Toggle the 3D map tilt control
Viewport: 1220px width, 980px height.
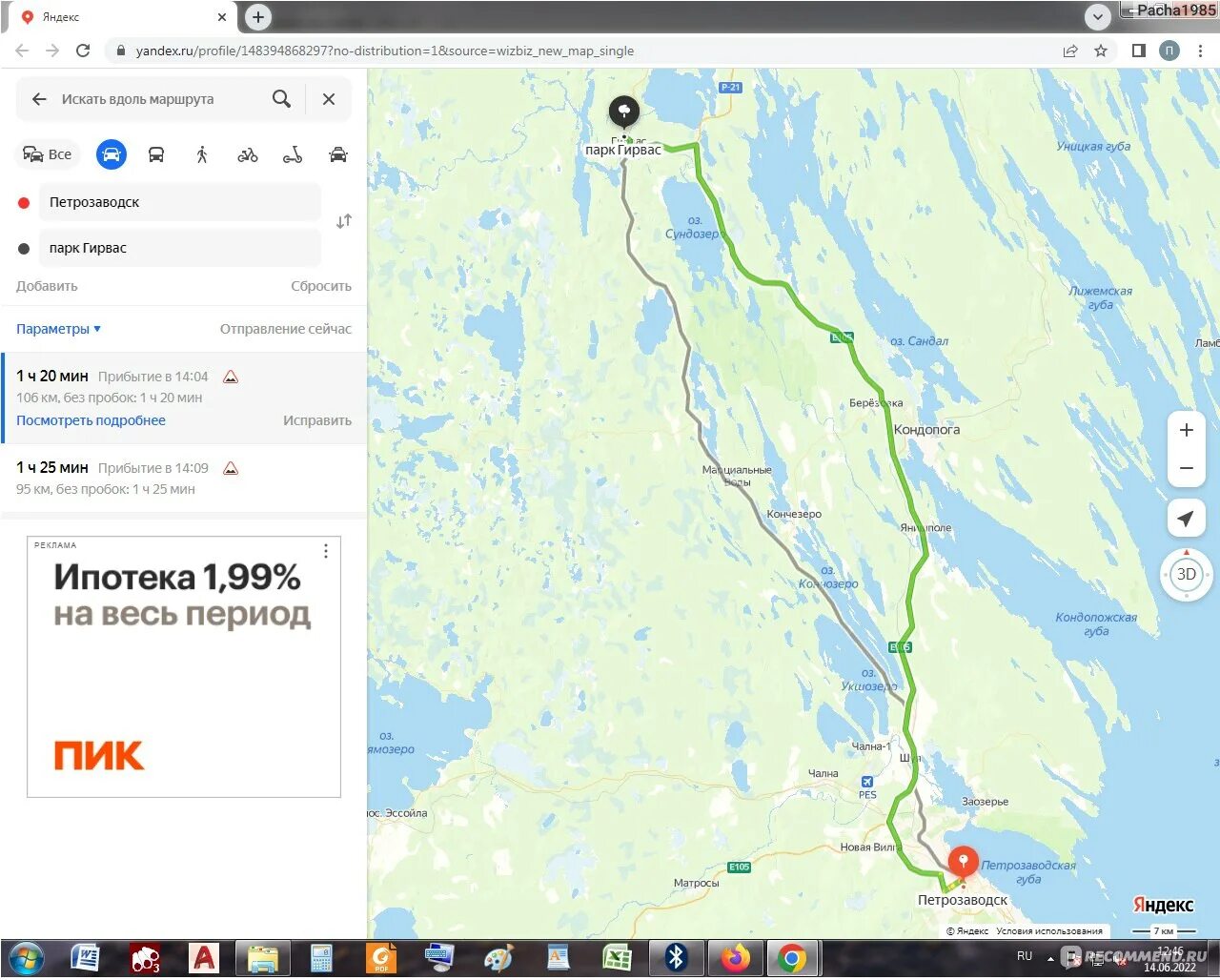(1187, 574)
